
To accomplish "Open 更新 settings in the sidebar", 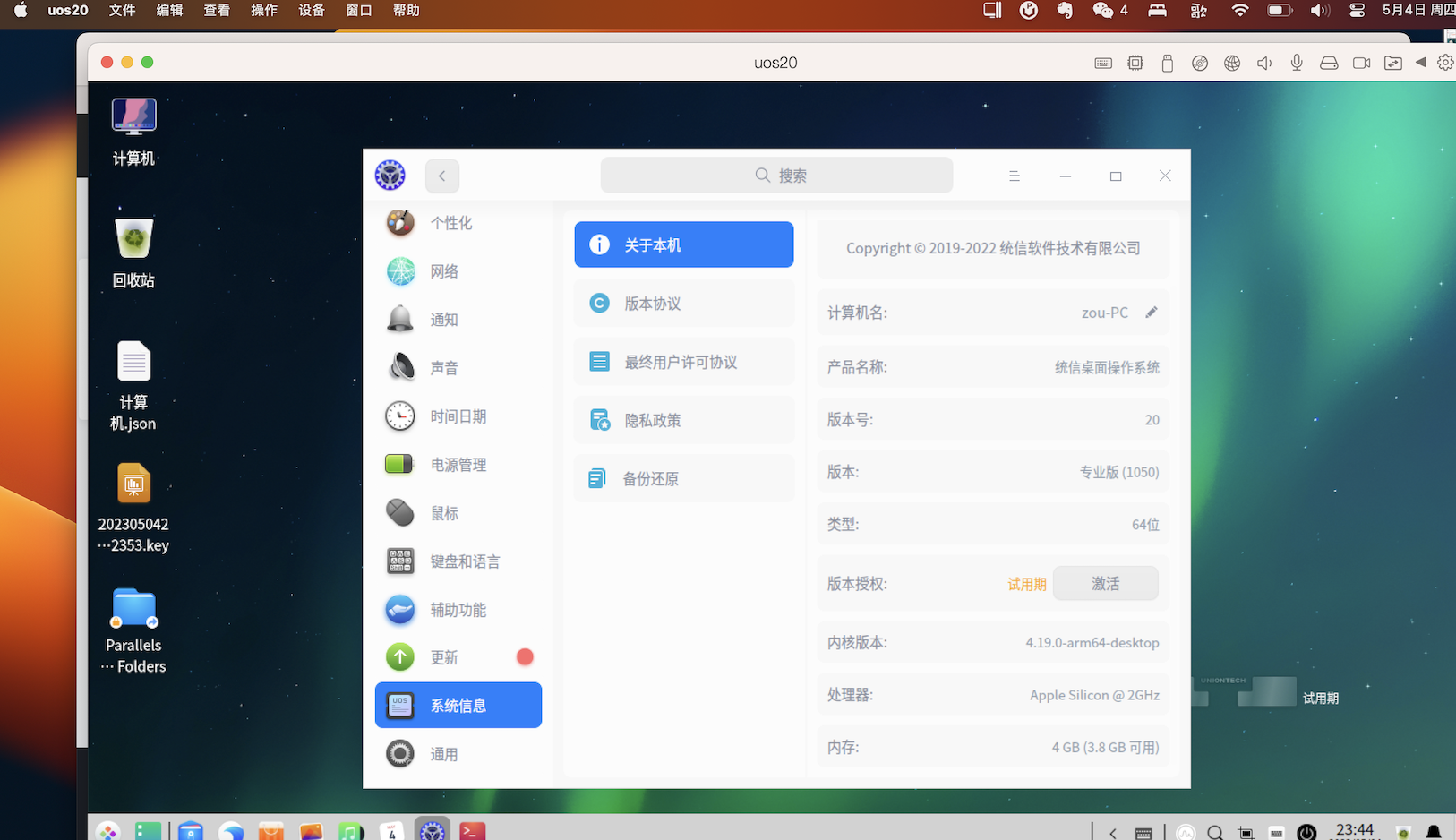I will point(458,657).
